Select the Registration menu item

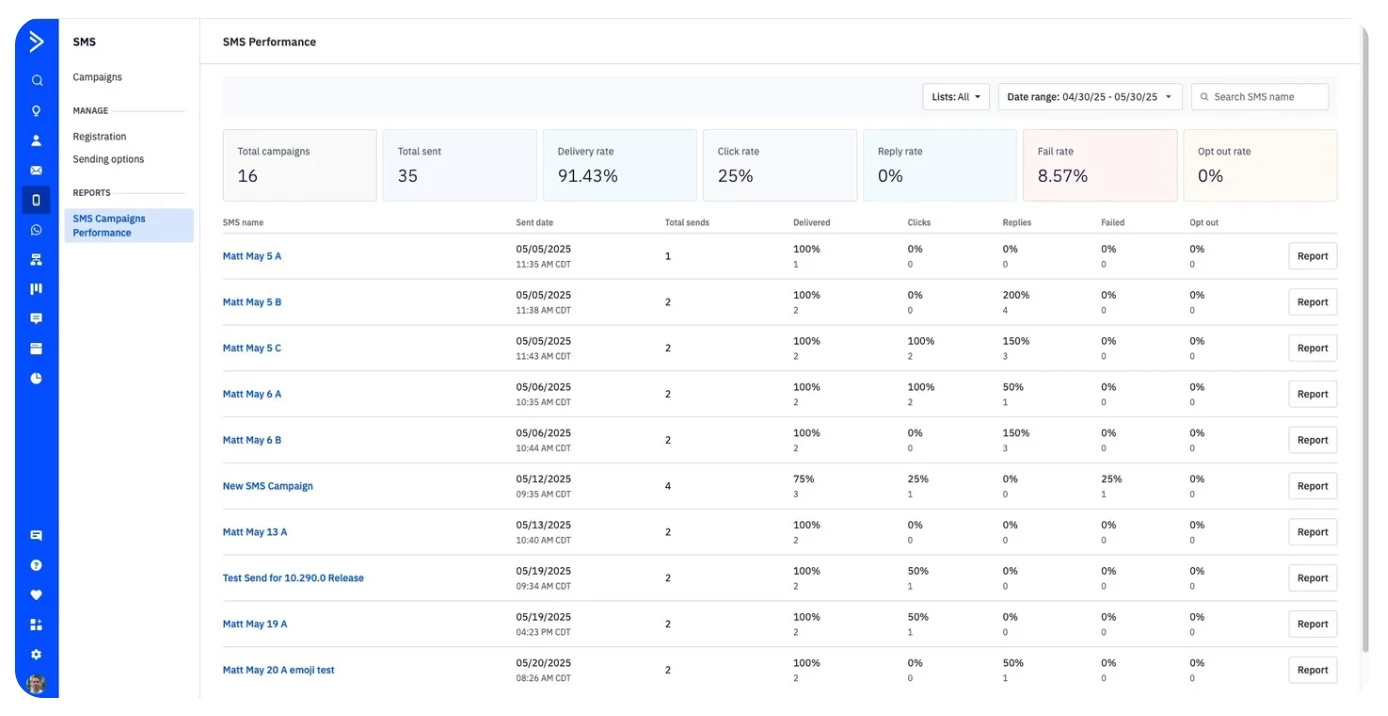pyautogui.click(x=99, y=136)
